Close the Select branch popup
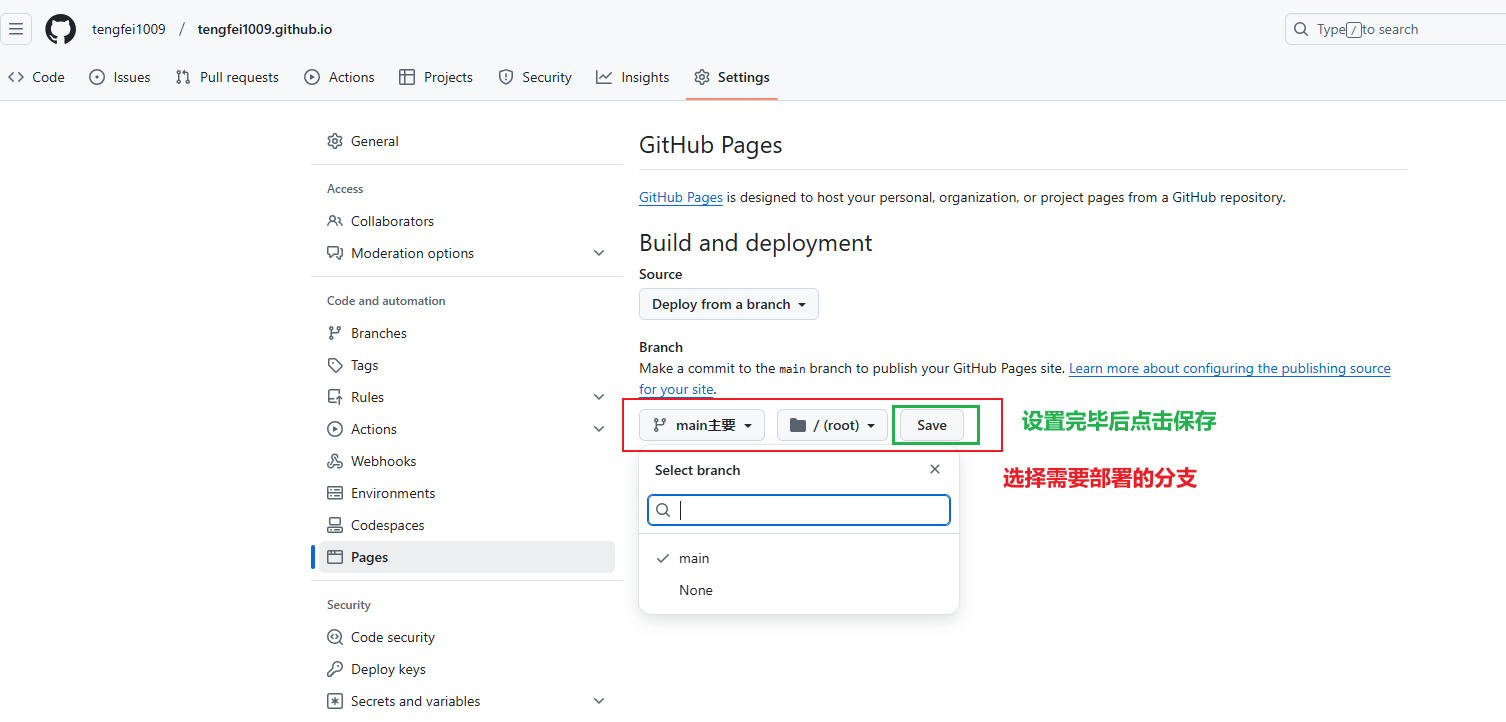The width and height of the screenshot is (1506, 722). 935,469
